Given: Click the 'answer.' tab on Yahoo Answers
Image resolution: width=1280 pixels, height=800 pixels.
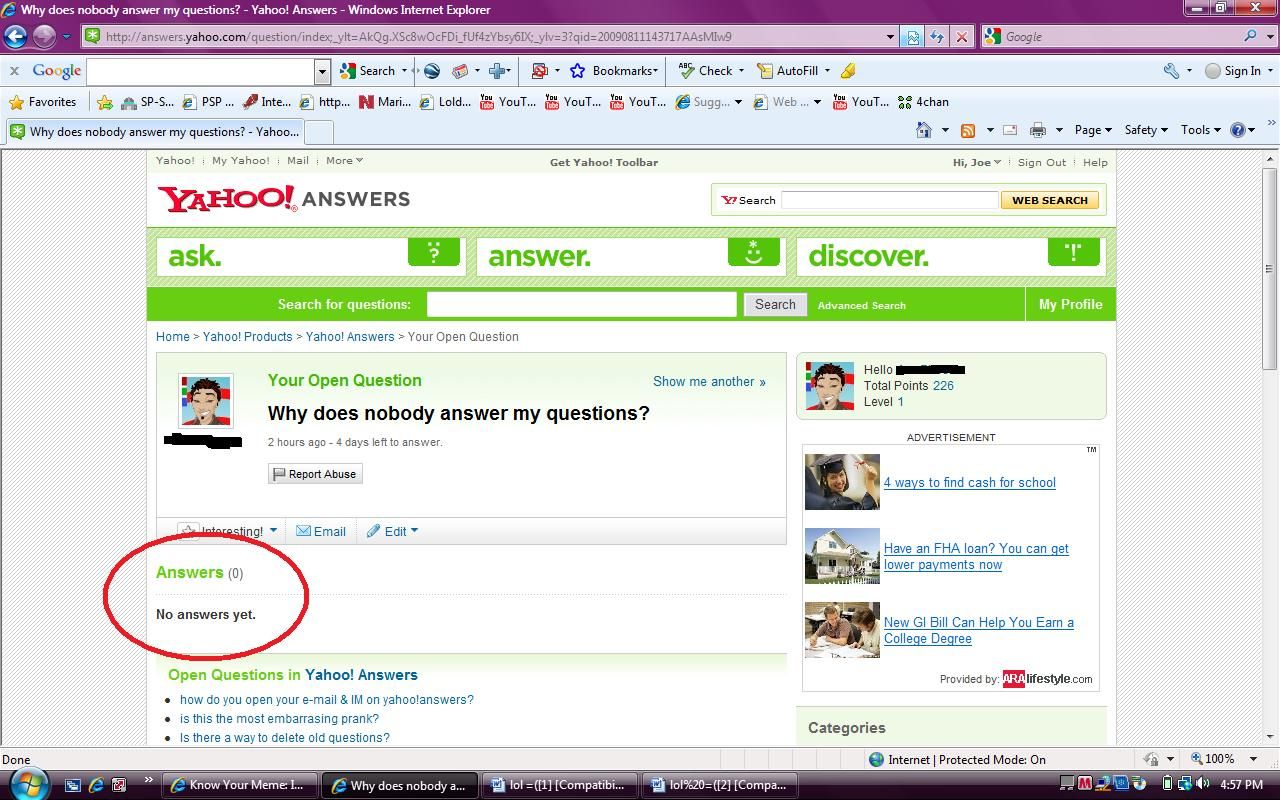Looking at the screenshot, I should (631, 255).
